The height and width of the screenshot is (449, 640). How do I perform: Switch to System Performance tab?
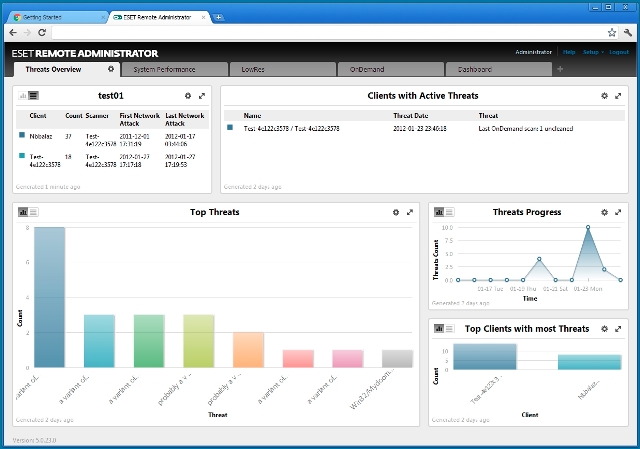(x=175, y=69)
